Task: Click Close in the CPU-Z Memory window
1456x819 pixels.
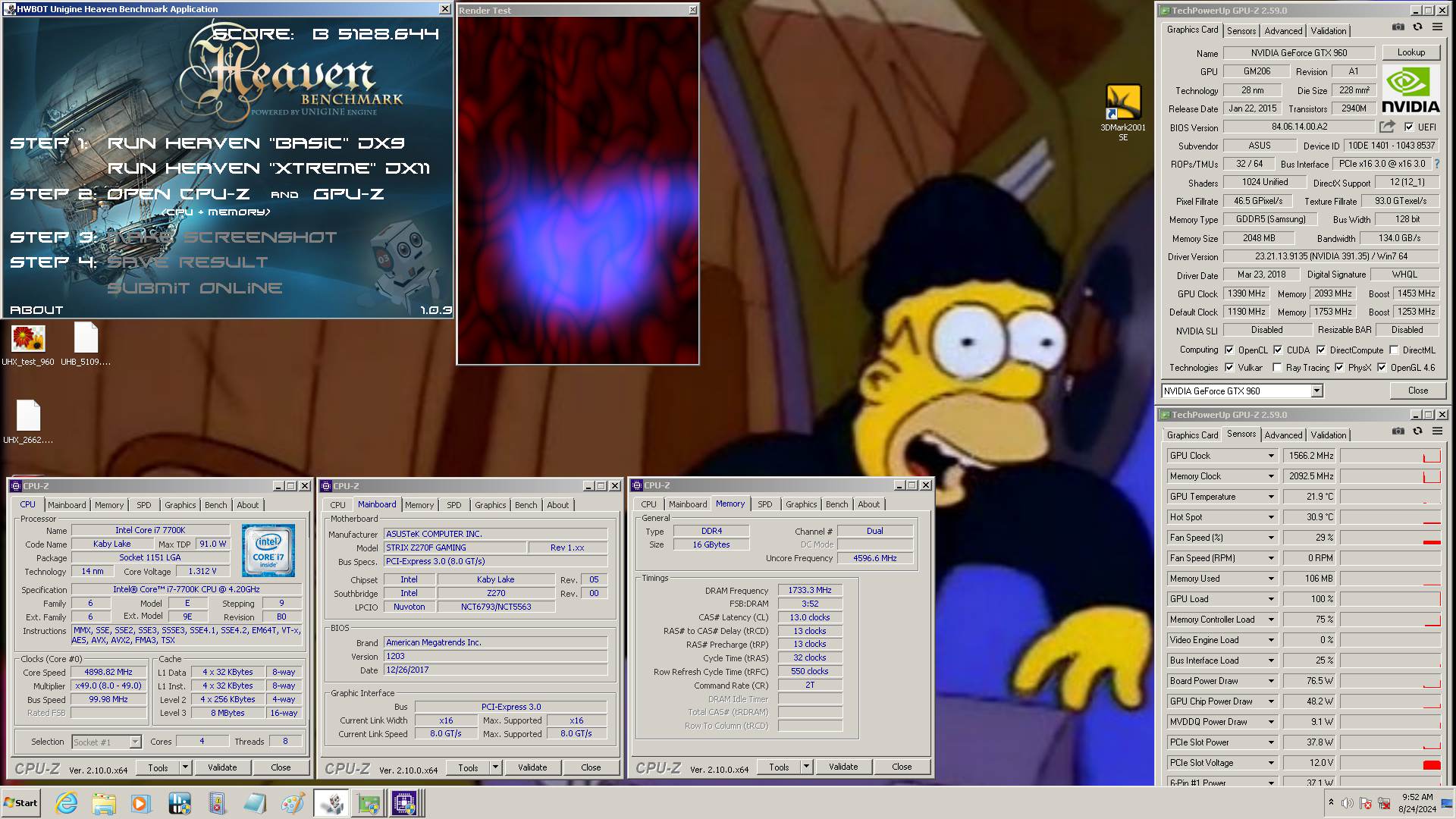Action: tap(902, 767)
